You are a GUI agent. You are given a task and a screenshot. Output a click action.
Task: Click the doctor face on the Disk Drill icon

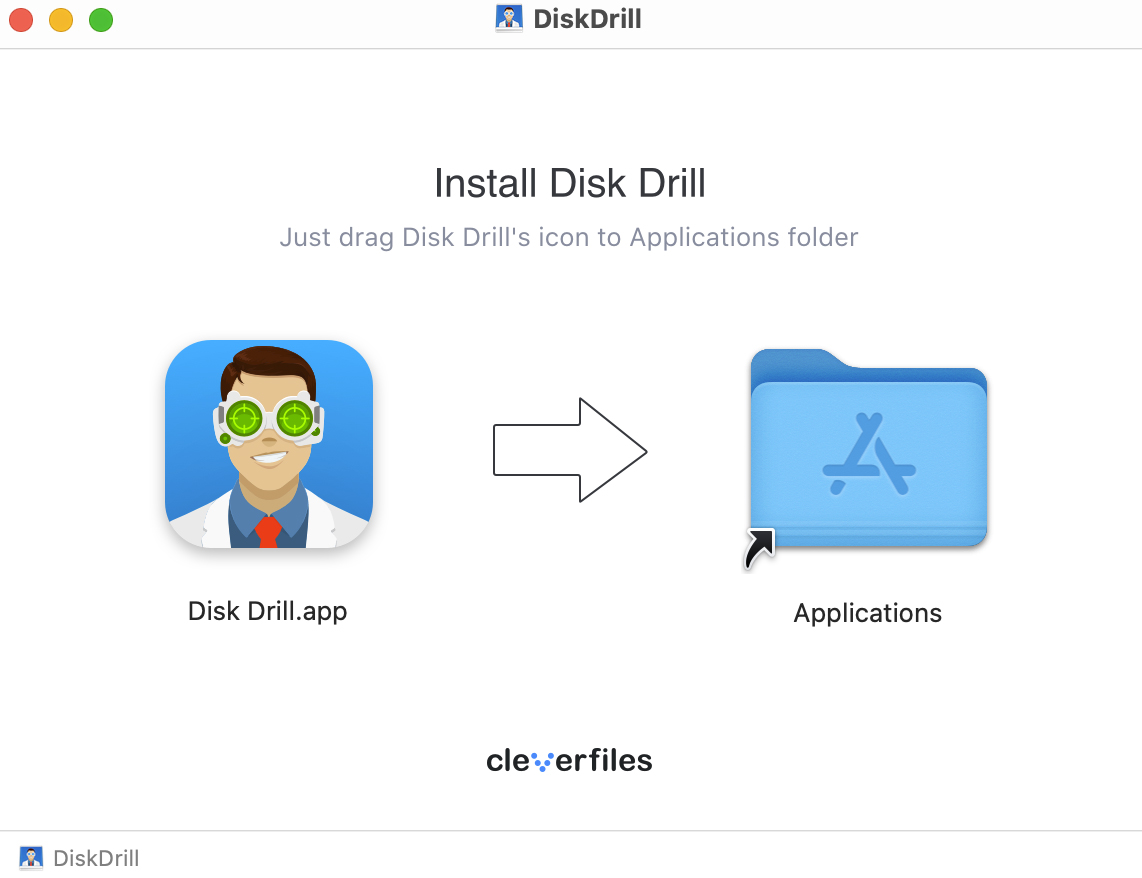point(268,430)
